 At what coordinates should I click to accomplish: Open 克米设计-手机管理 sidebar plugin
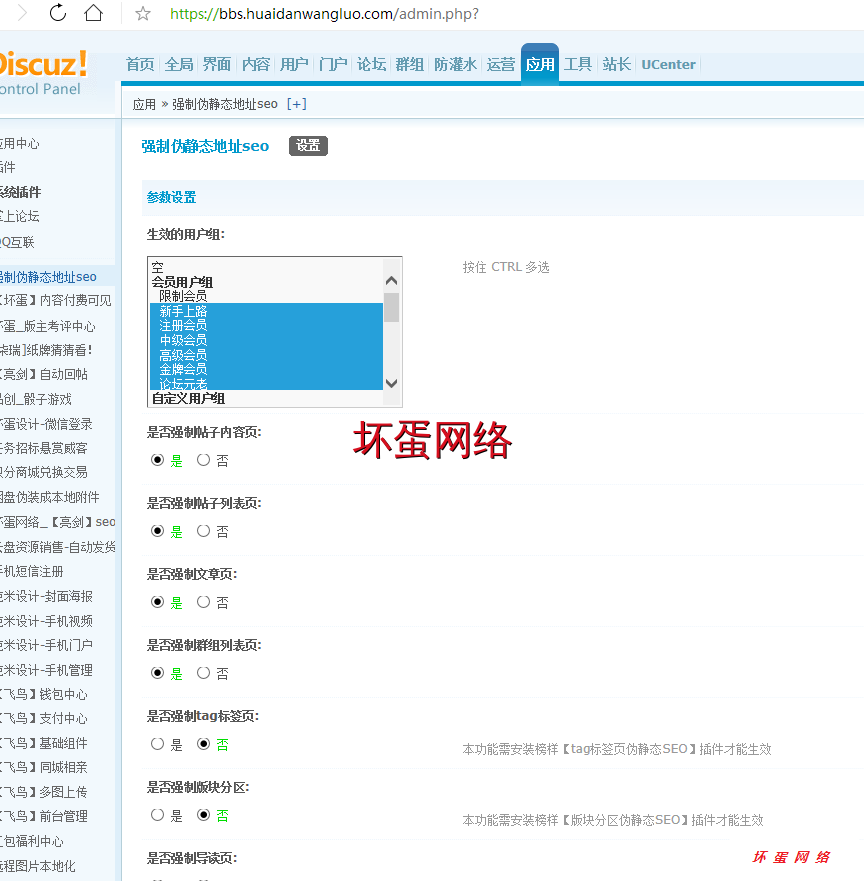point(46,670)
